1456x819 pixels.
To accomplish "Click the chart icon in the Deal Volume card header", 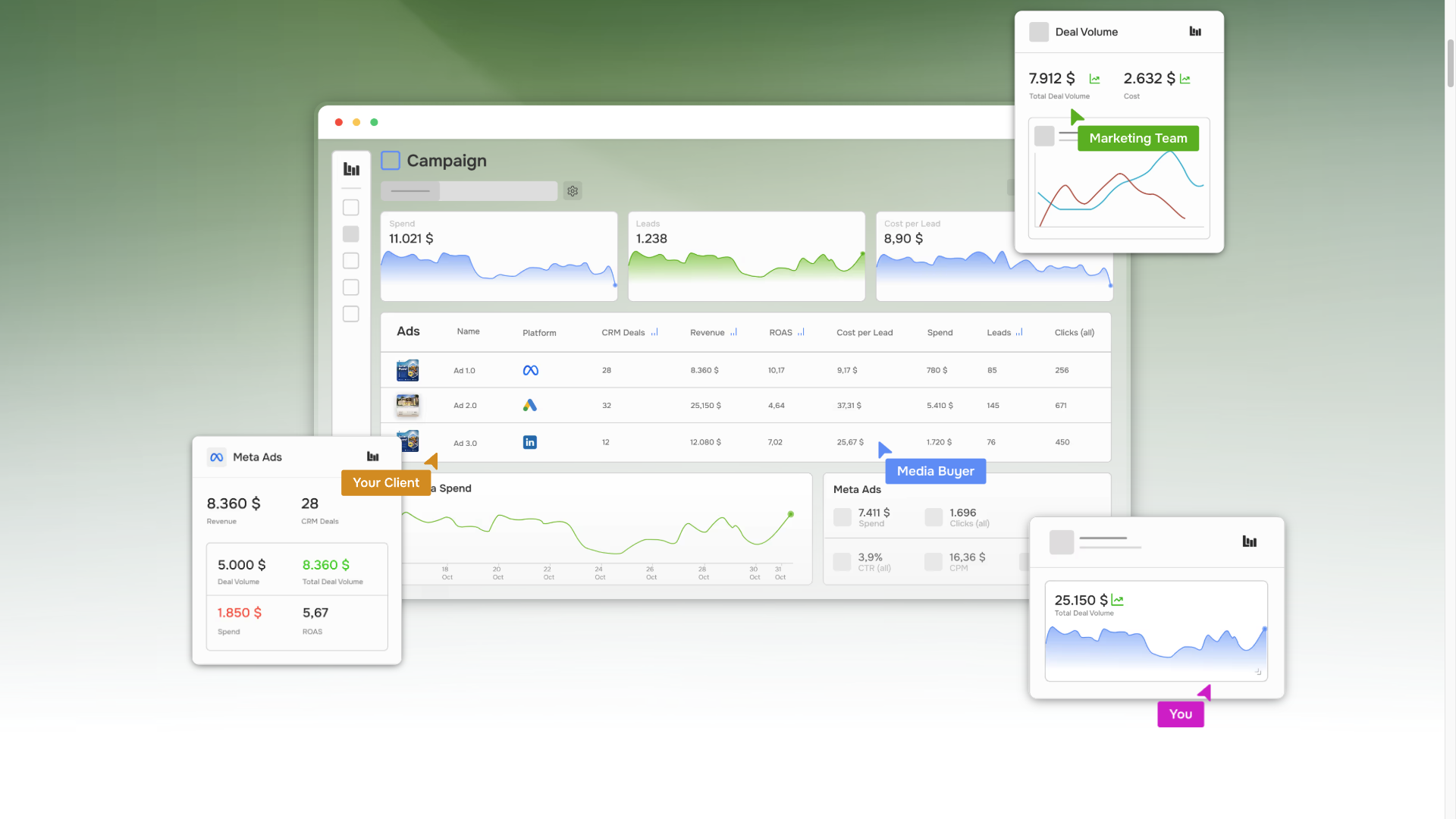I will (1195, 31).
